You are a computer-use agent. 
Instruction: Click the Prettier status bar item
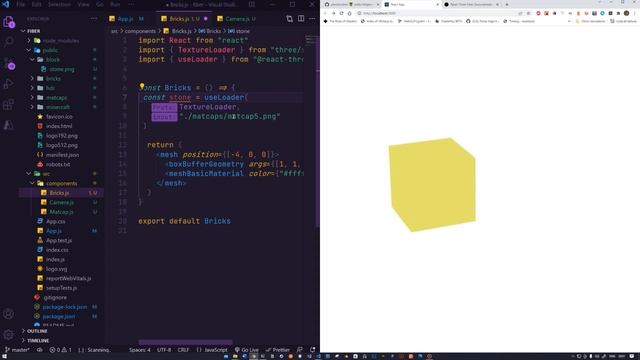(278, 350)
